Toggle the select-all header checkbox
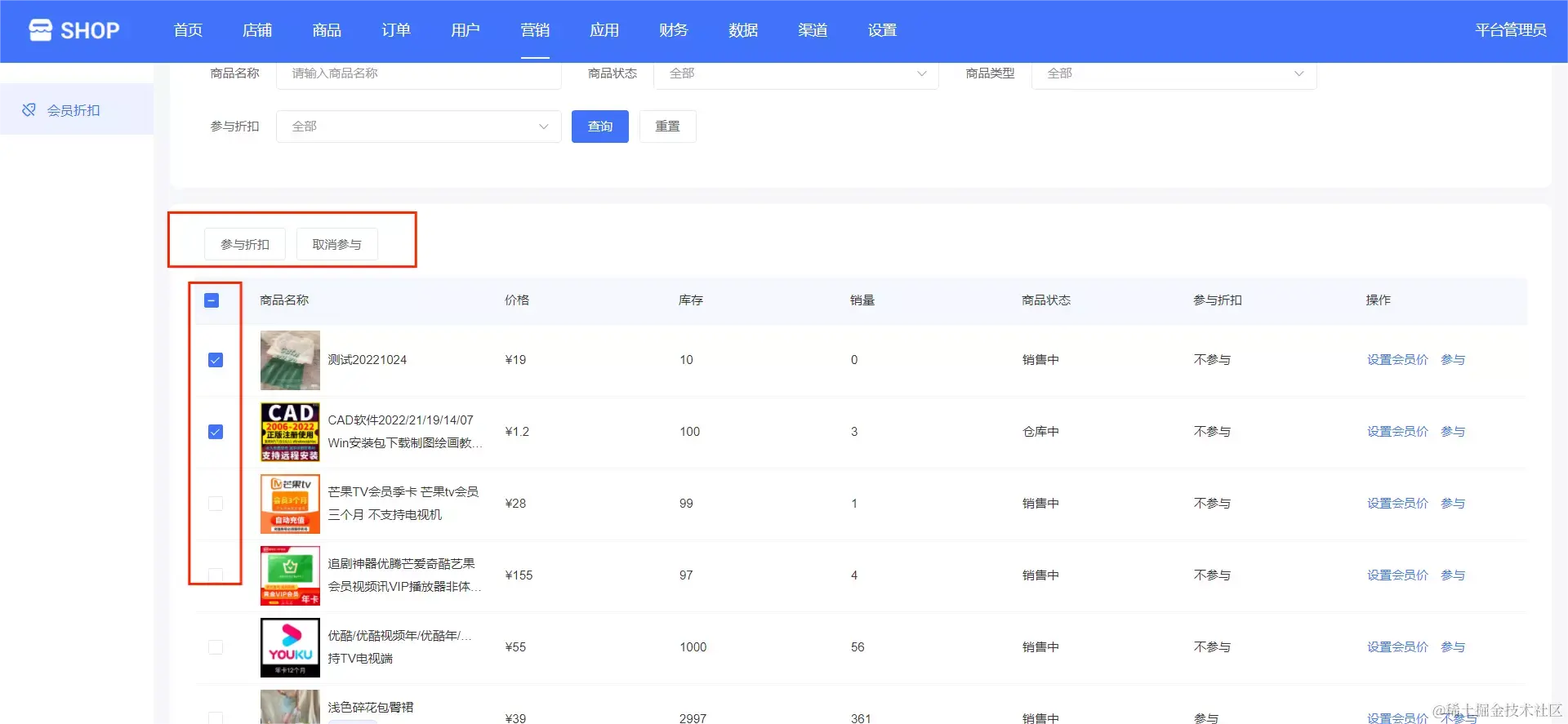 [x=212, y=300]
